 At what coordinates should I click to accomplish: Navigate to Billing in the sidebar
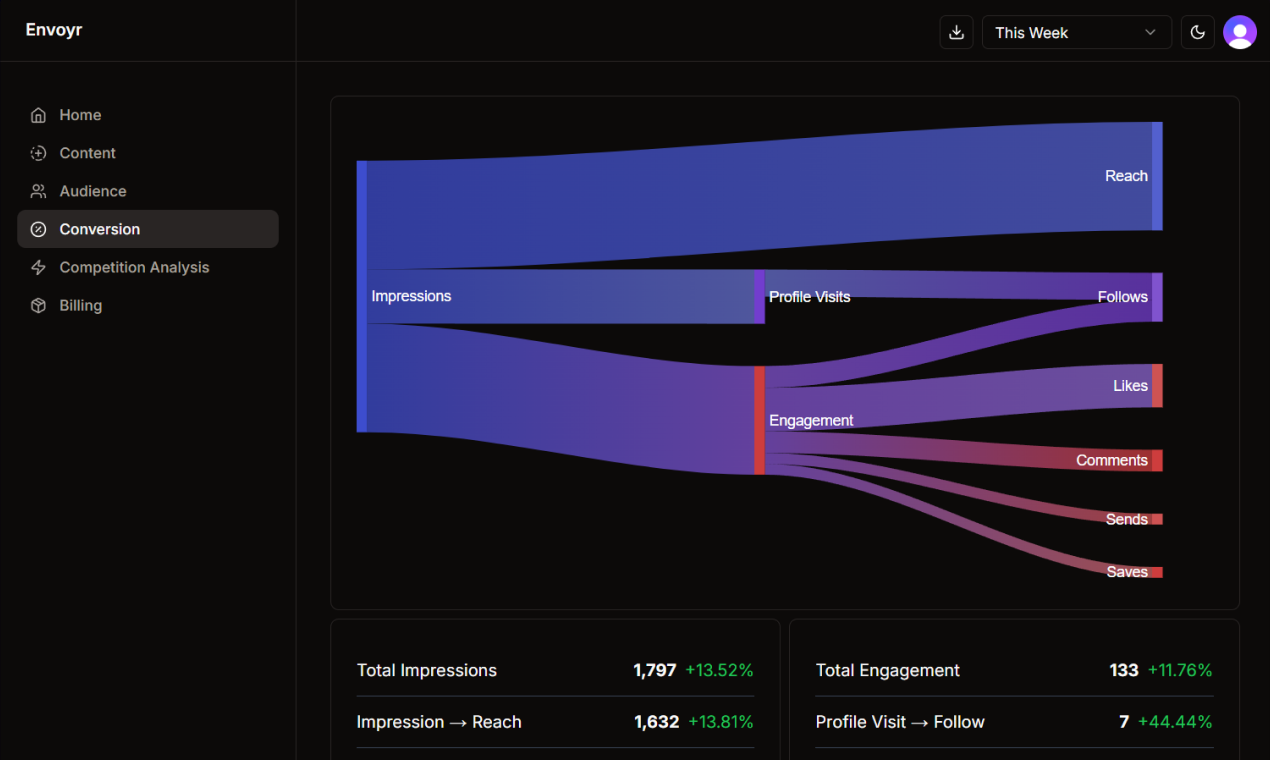tap(80, 305)
